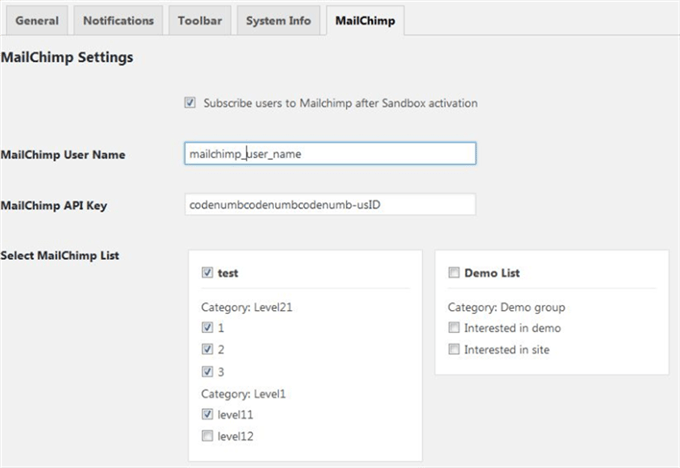Enable Interested in demo option
680x468 pixels.
(454, 327)
